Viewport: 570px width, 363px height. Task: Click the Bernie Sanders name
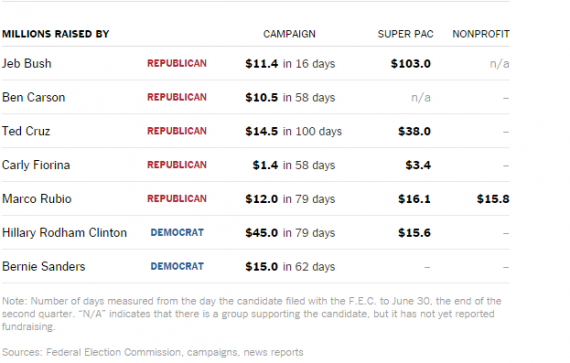44,266
